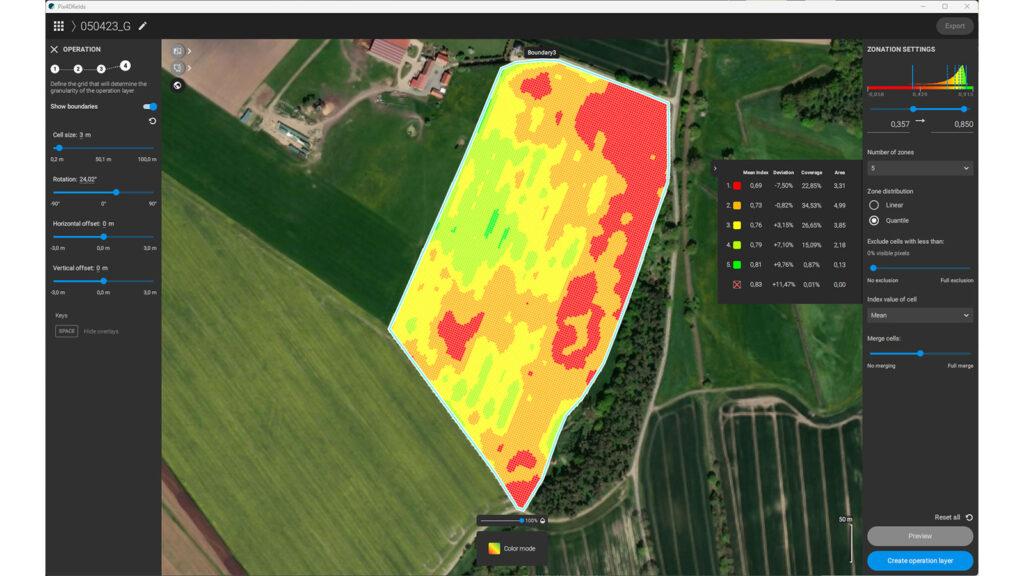Select the Linear zone distribution option
This screenshot has height=576, width=1024.
(872, 203)
